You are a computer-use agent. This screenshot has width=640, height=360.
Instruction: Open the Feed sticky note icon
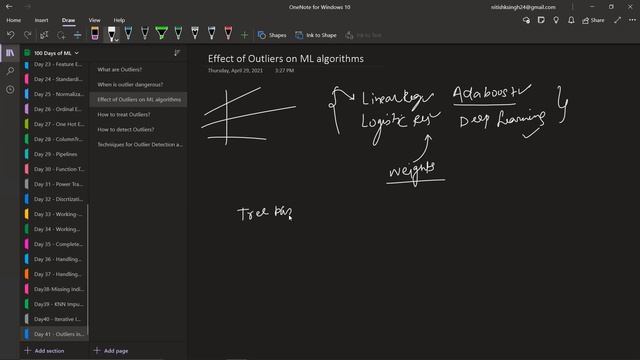click(541, 20)
